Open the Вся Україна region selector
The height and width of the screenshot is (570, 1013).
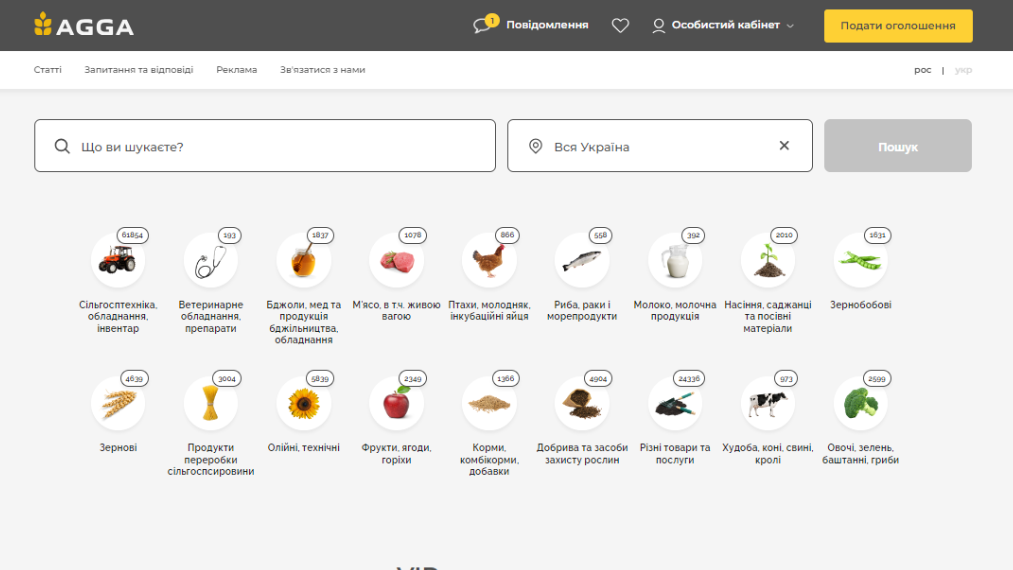[660, 145]
